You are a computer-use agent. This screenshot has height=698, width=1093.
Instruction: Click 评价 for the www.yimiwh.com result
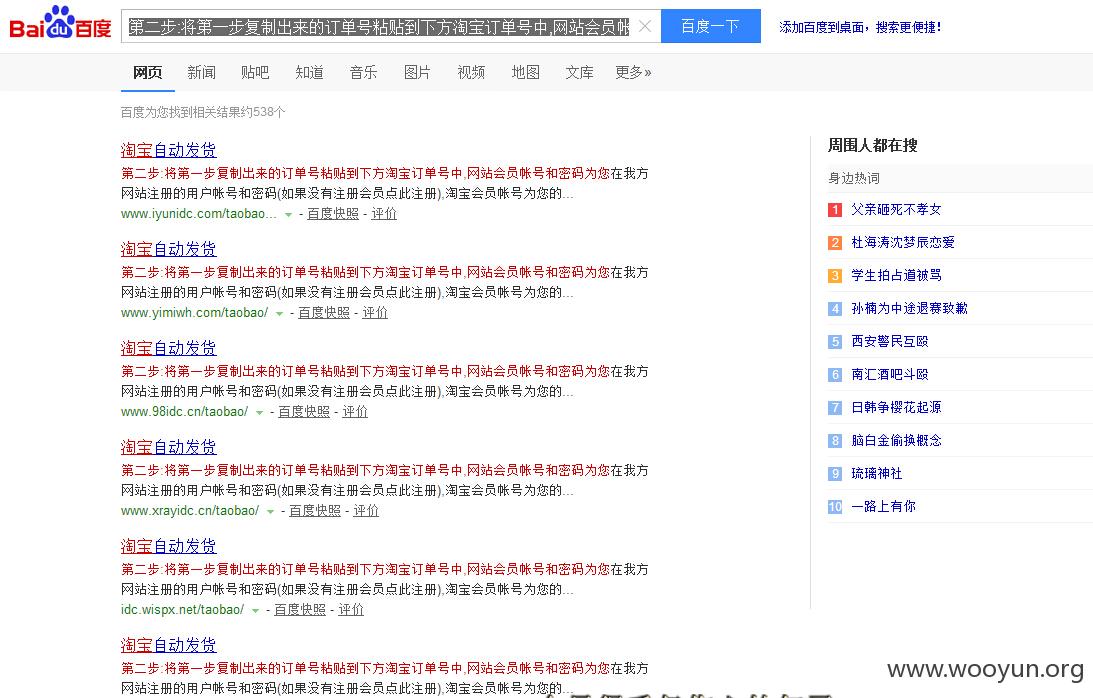[x=375, y=313]
